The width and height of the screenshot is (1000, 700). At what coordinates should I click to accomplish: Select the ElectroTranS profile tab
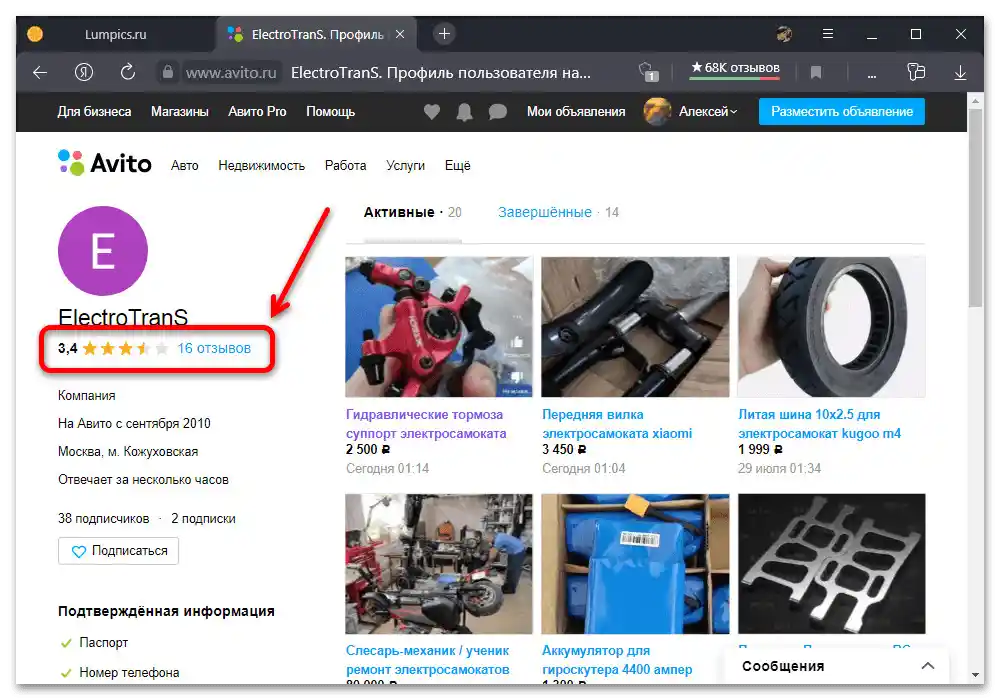click(x=316, y=34)
